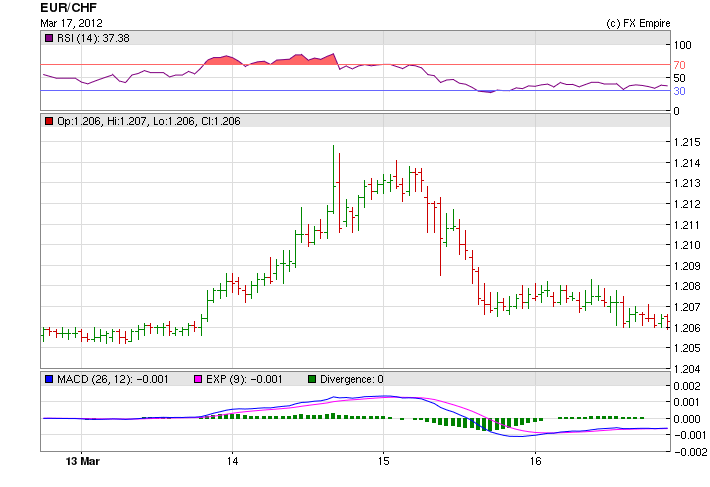Image resolution: width=710 pixels, height=487 pixels.
Task: Click the tallest green price bar peak near 1.215
Action: tap(334, 181)
